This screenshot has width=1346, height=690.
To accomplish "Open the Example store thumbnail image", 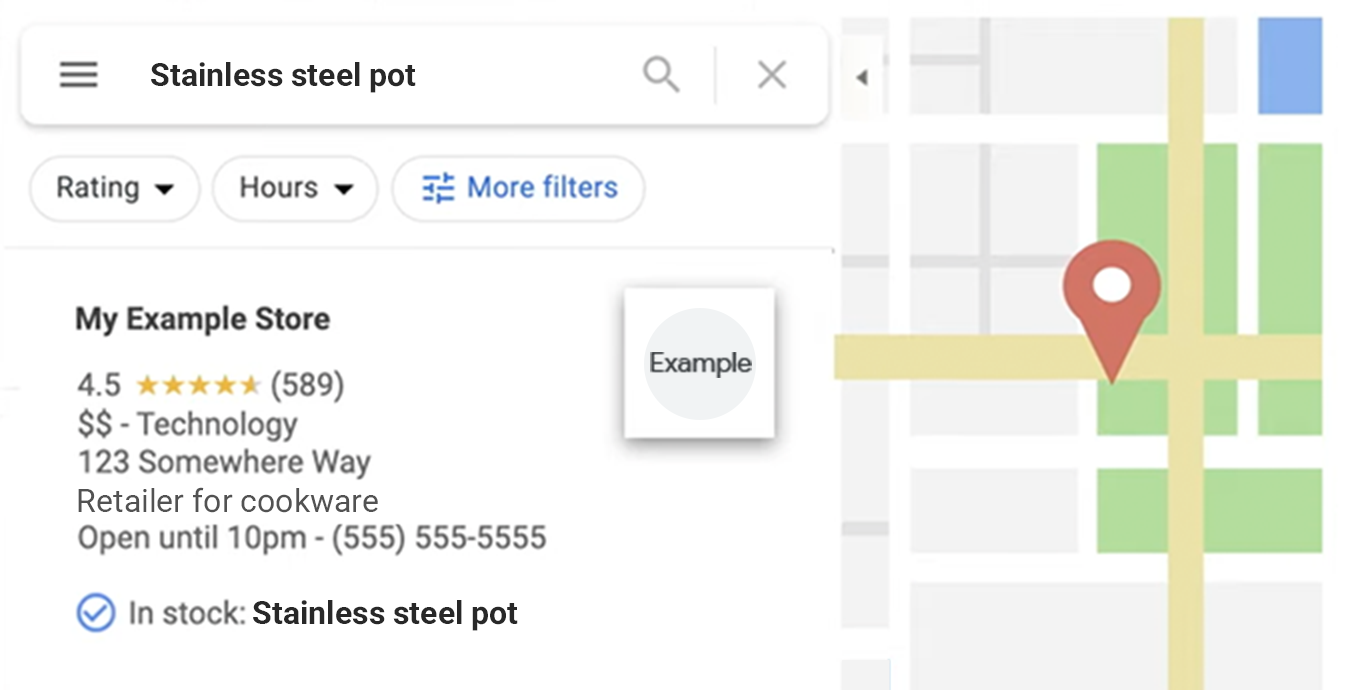I will 699,362.
